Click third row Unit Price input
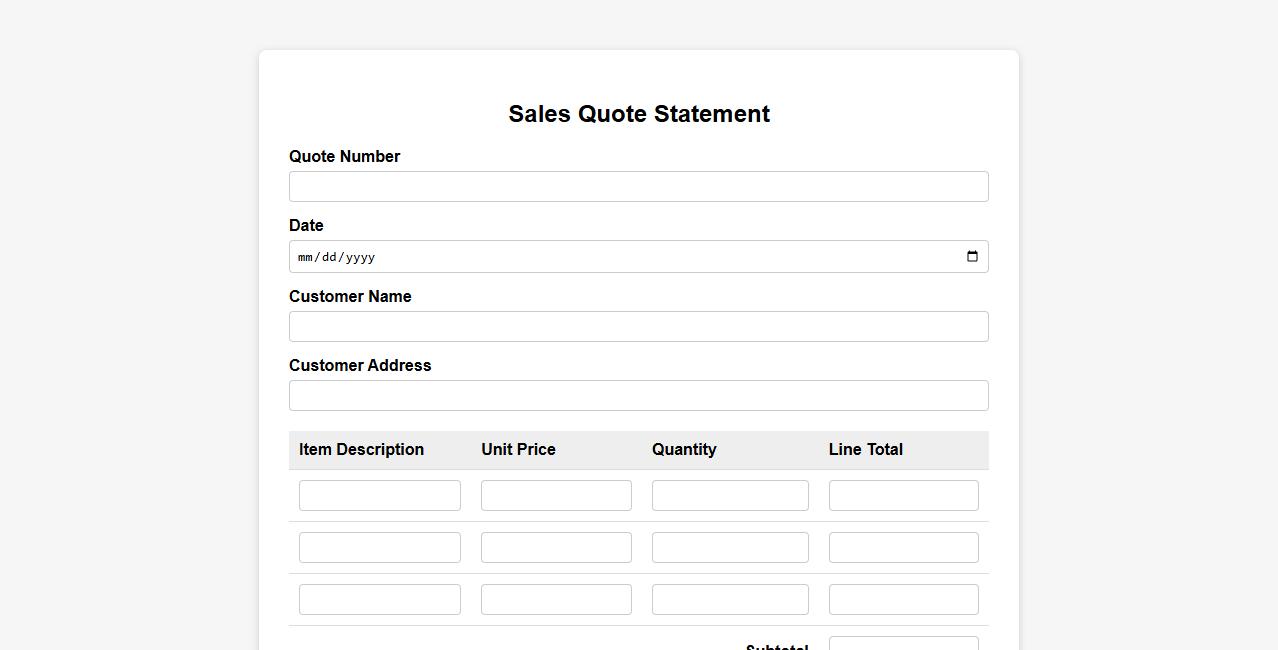 point(556,600)
